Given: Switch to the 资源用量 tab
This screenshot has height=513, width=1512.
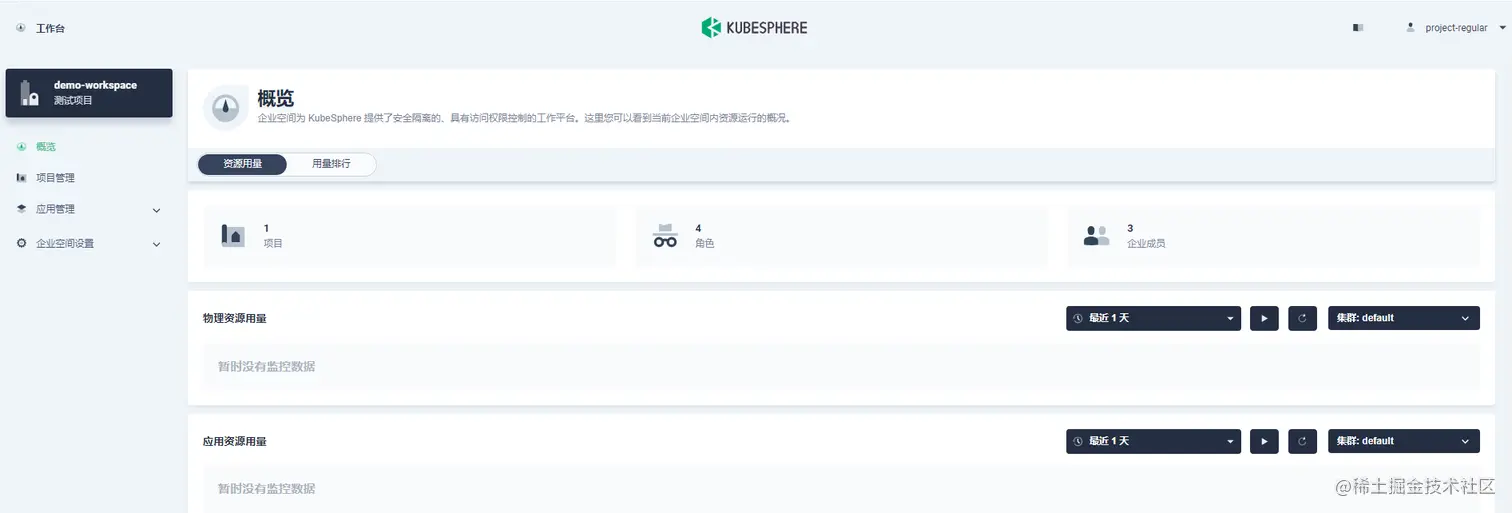Looking at the screenshot, I should pos(243,164).
